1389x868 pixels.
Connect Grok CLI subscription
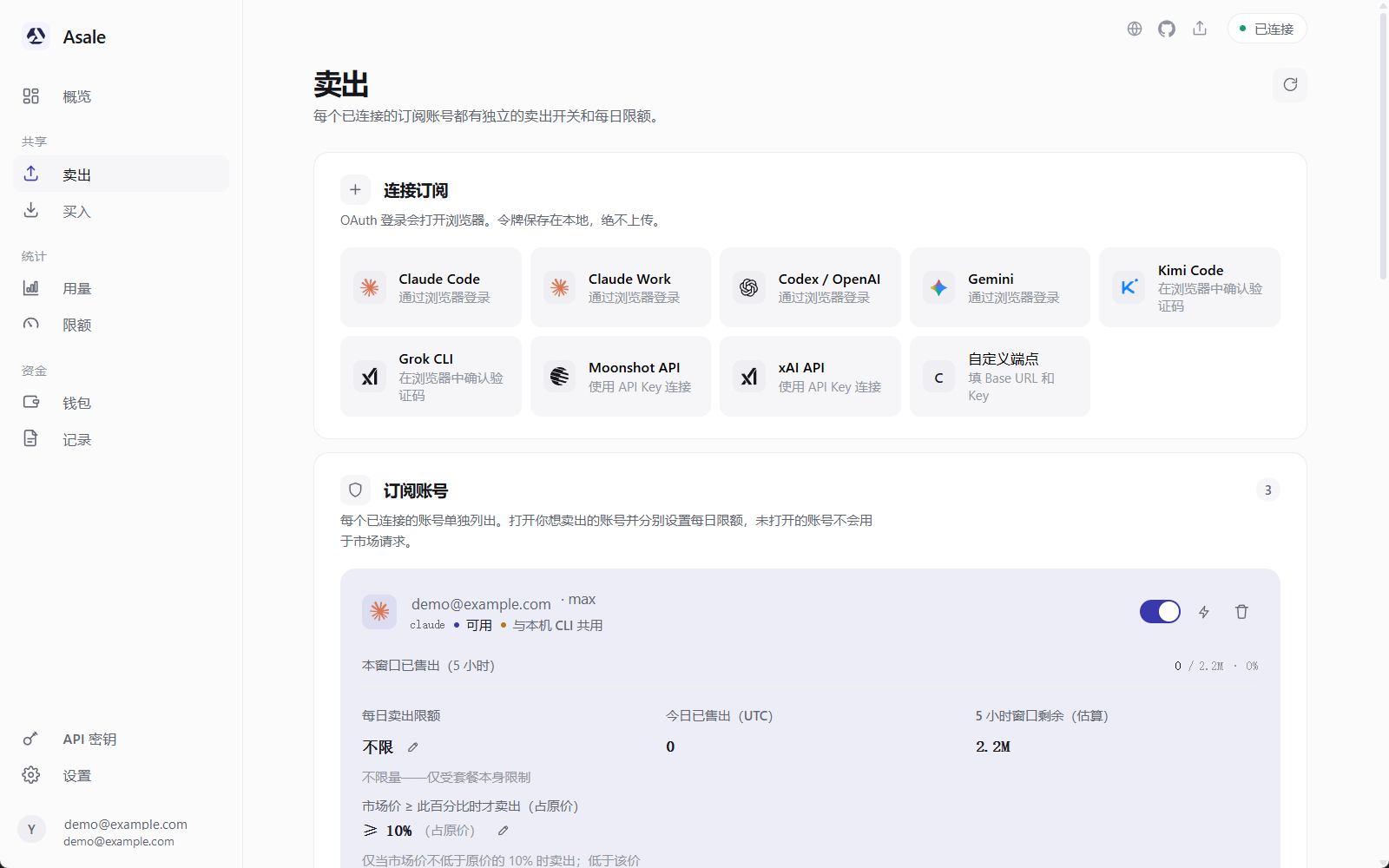point(431,376)
